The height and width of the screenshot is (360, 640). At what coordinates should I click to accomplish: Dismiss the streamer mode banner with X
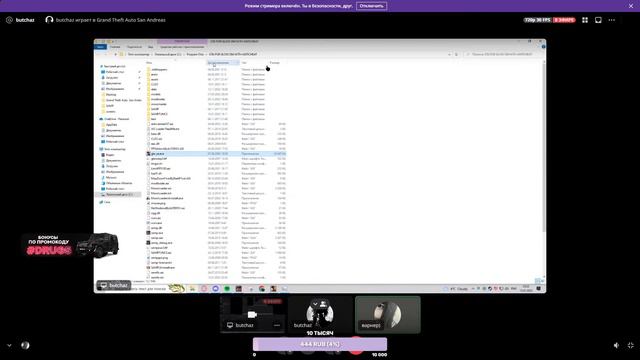[x=631, y=6]
